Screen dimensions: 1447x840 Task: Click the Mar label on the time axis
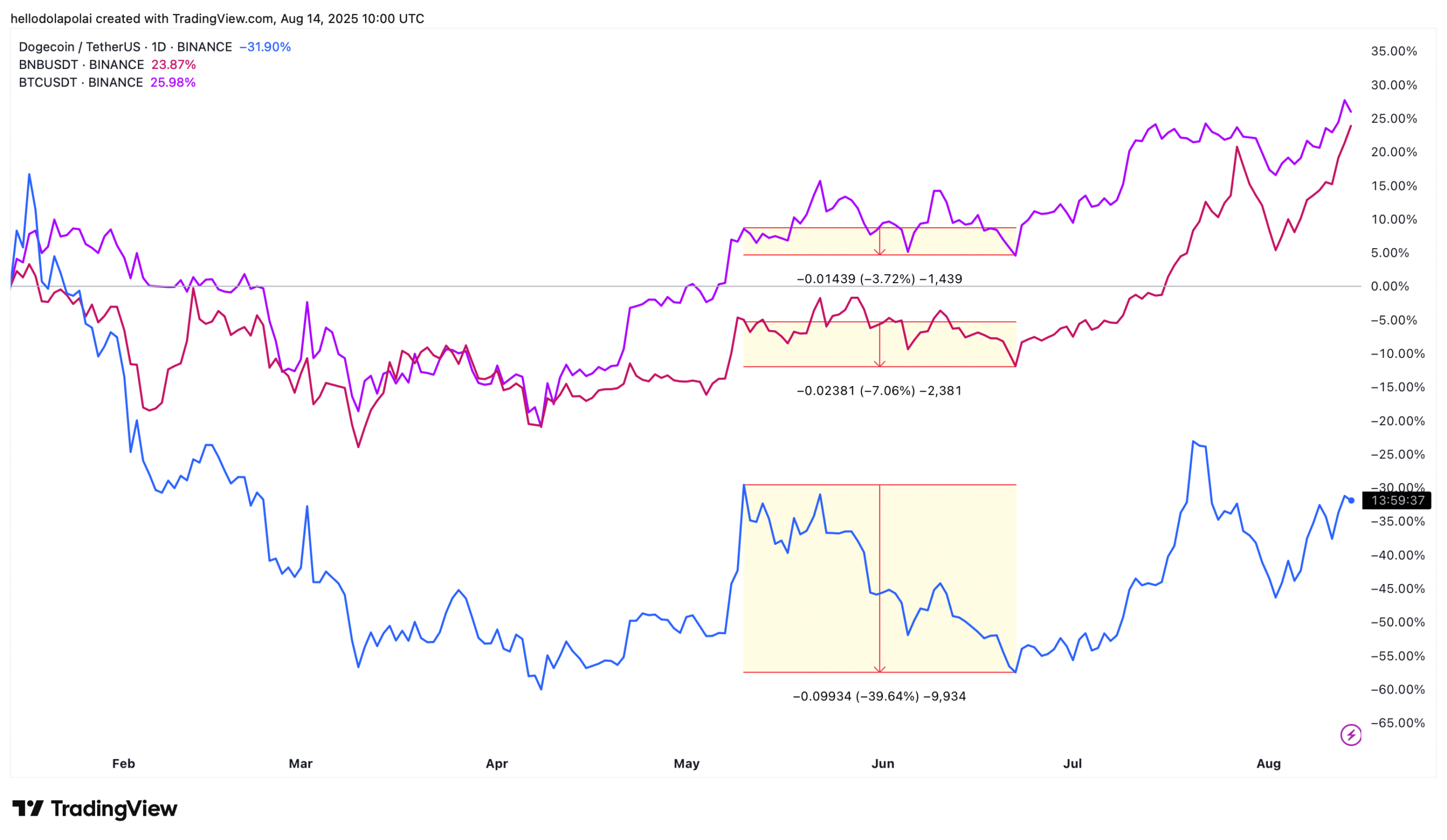click(x=300, y=764)
